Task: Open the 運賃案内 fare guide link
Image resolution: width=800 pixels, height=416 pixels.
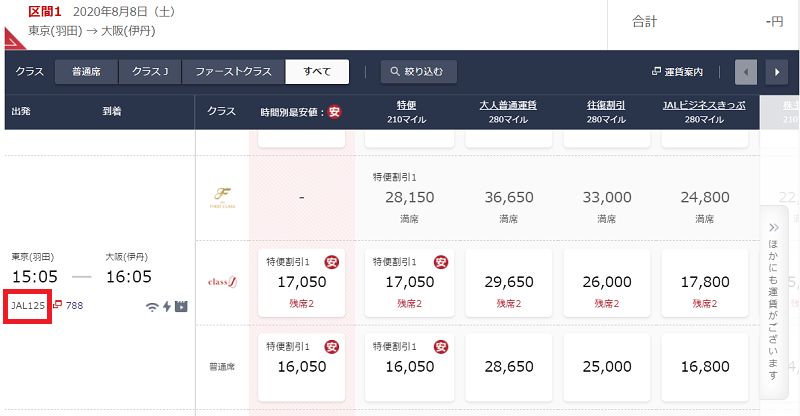Action: click(678, 72)
